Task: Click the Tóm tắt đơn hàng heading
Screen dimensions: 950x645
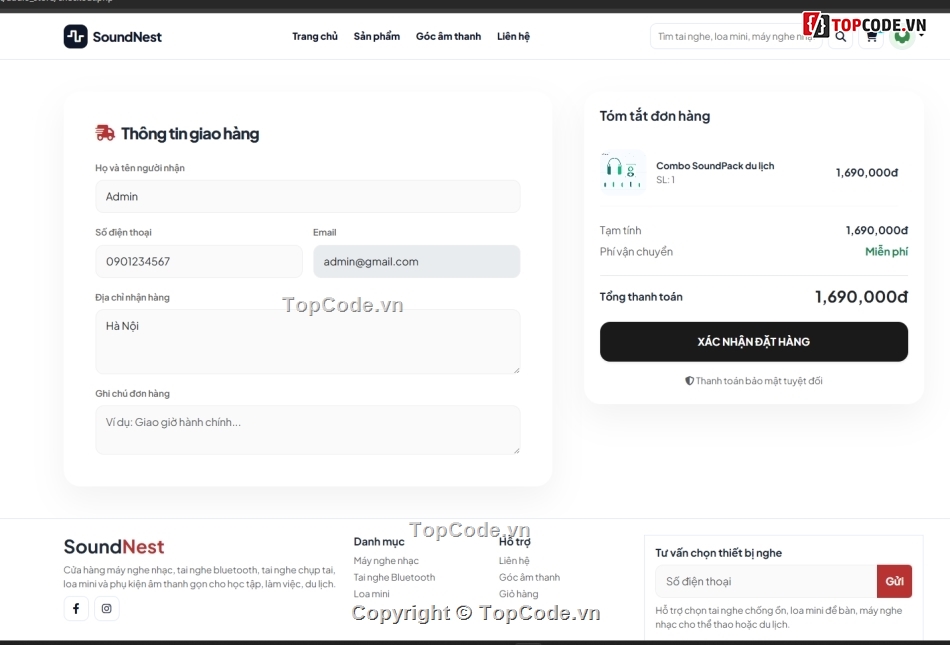Action: (x=655, y=116)
